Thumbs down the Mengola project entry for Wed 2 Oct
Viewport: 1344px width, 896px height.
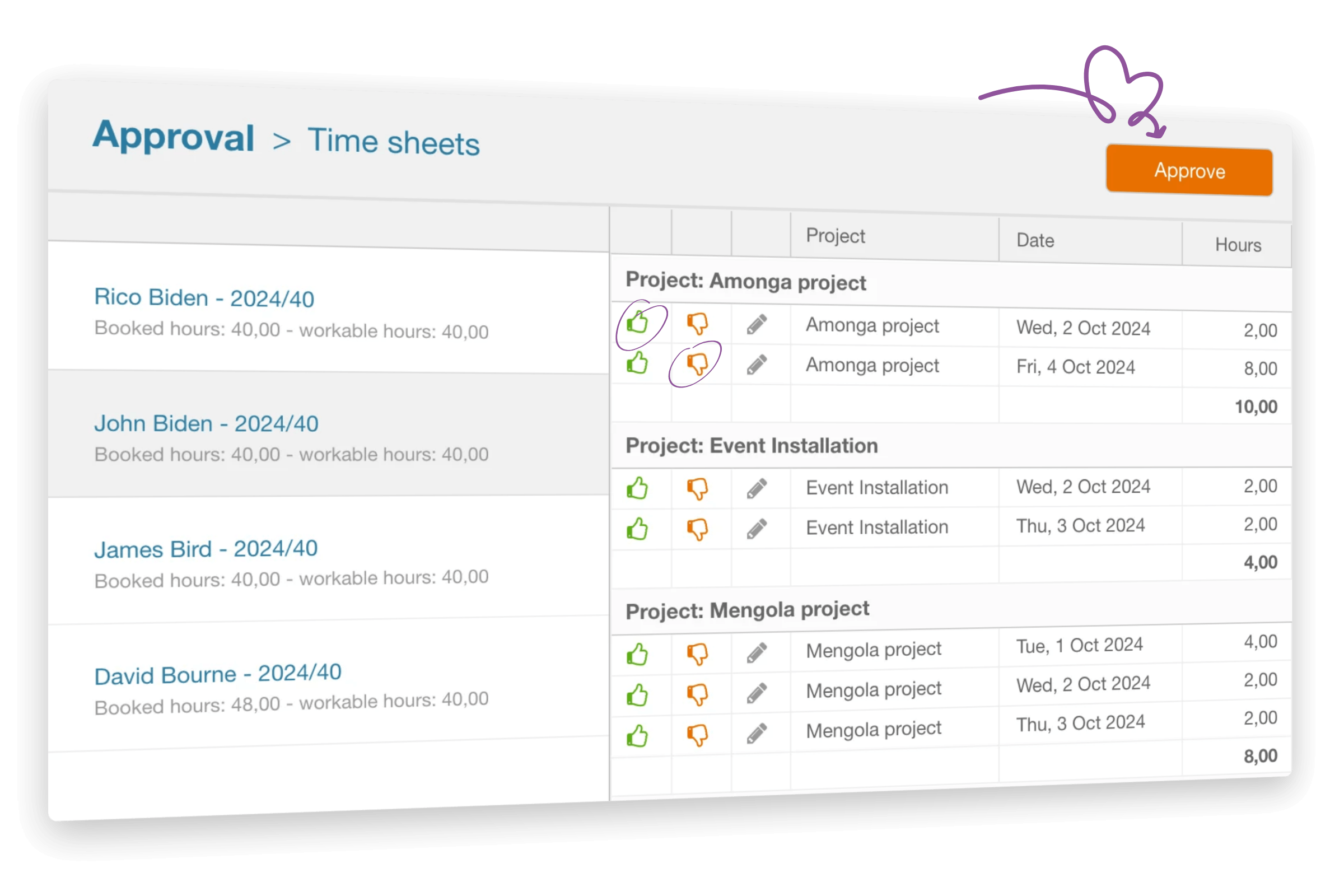point(698,694)
